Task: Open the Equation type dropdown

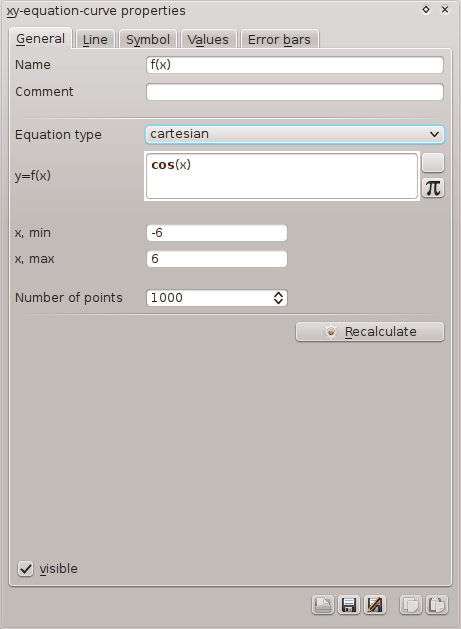Action: click(x=295, y=134)
